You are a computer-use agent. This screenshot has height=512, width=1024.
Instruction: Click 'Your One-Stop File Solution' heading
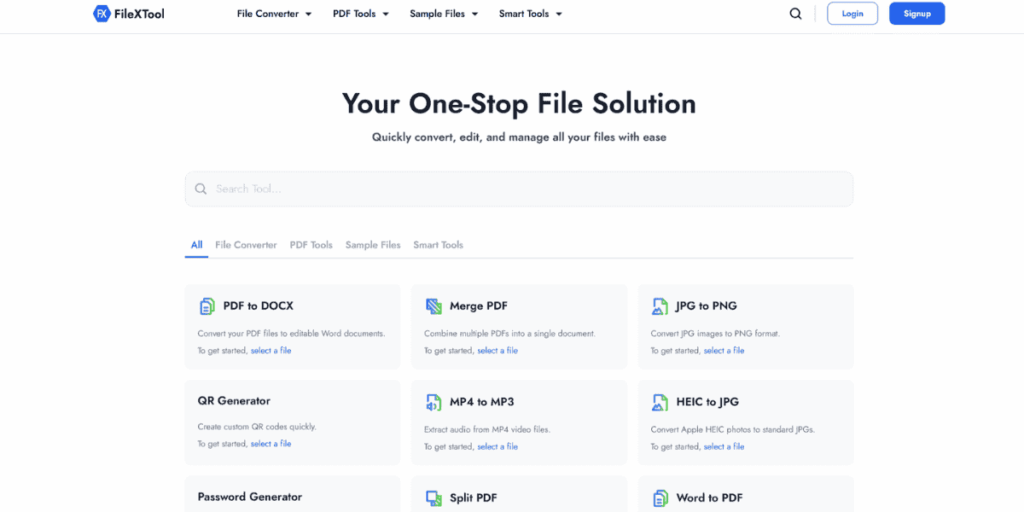519,104
